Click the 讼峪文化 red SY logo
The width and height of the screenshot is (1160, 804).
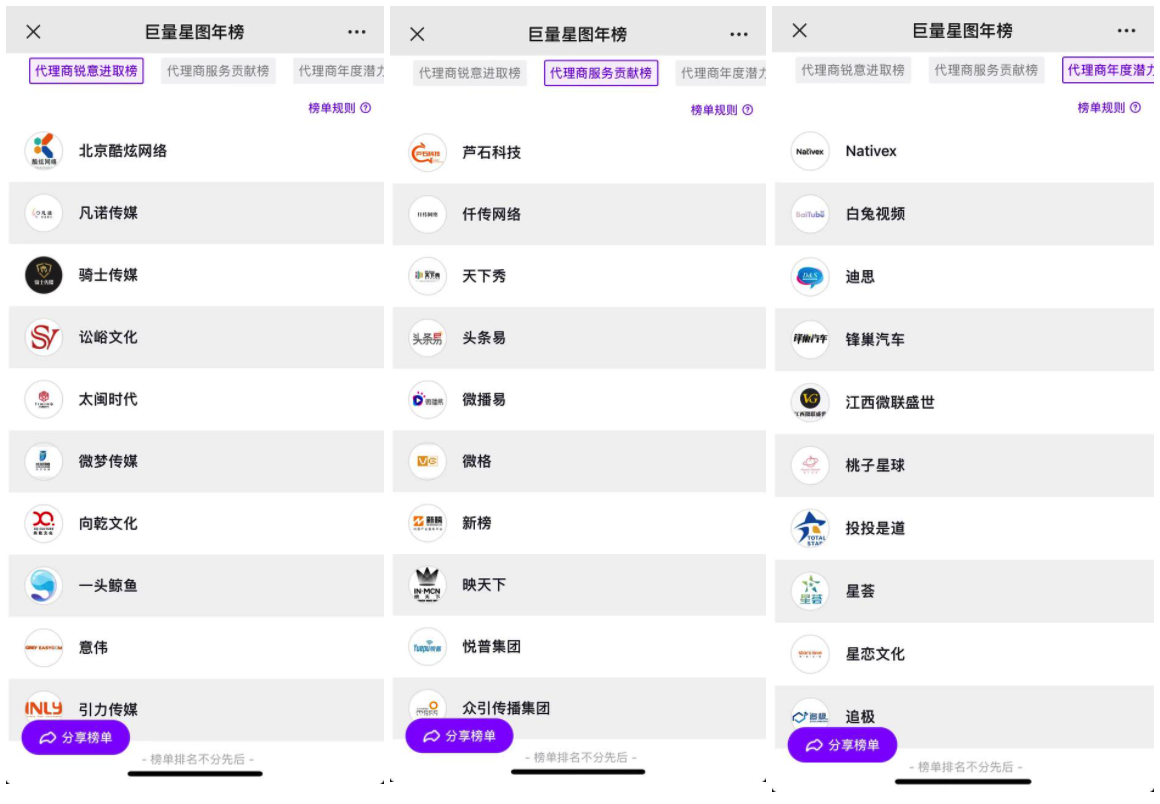coord(44,337)
